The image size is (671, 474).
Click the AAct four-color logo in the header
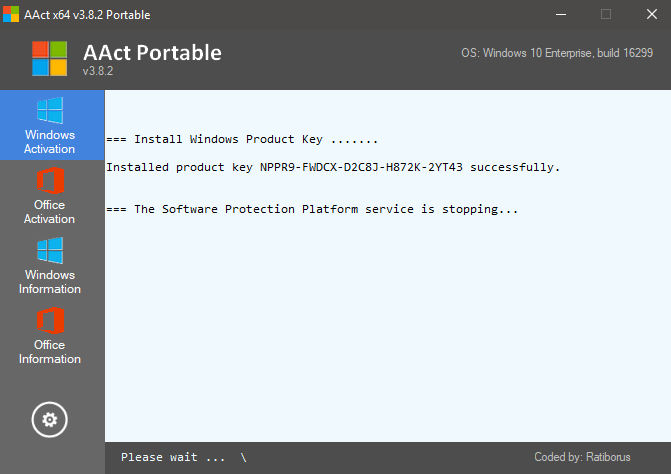tap(49, 59)
